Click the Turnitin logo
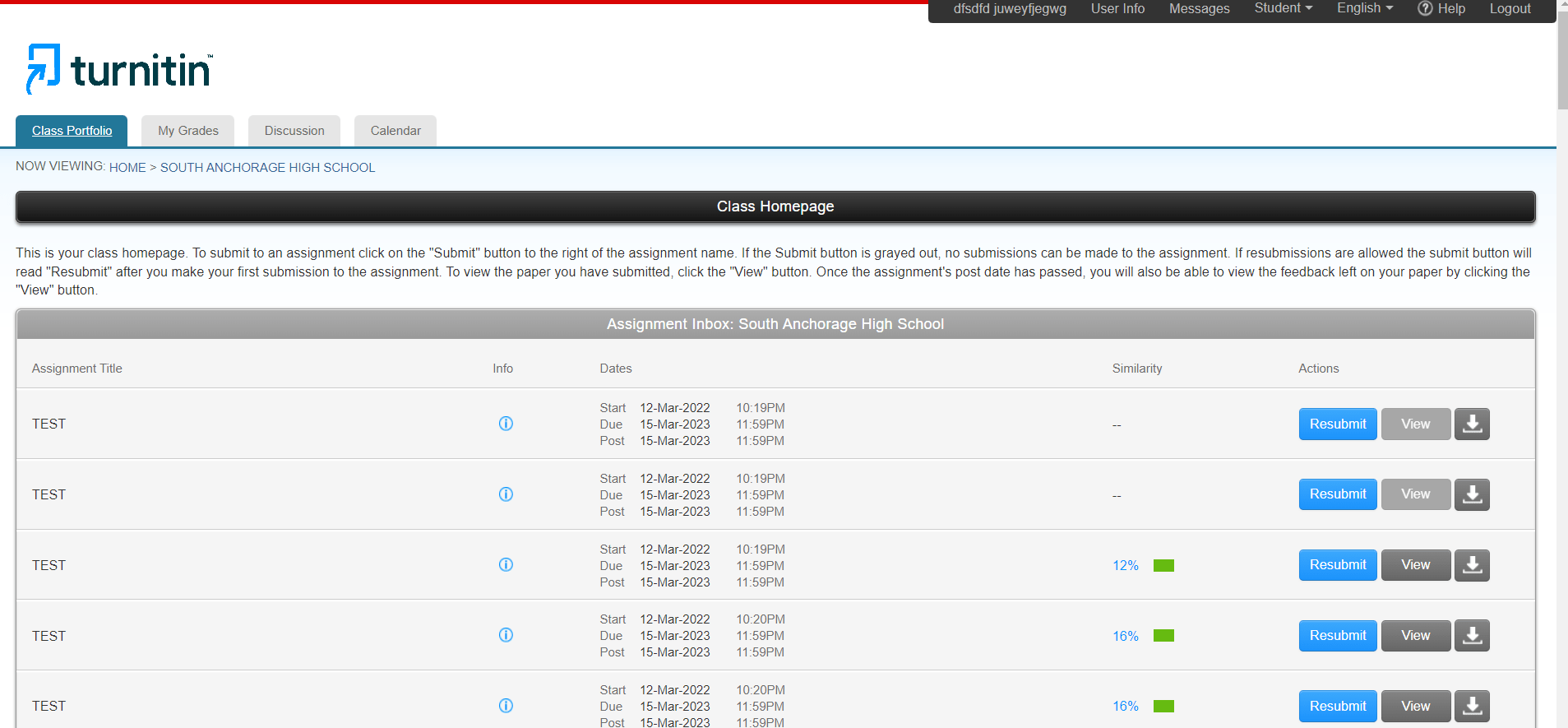 pos(120,69)
